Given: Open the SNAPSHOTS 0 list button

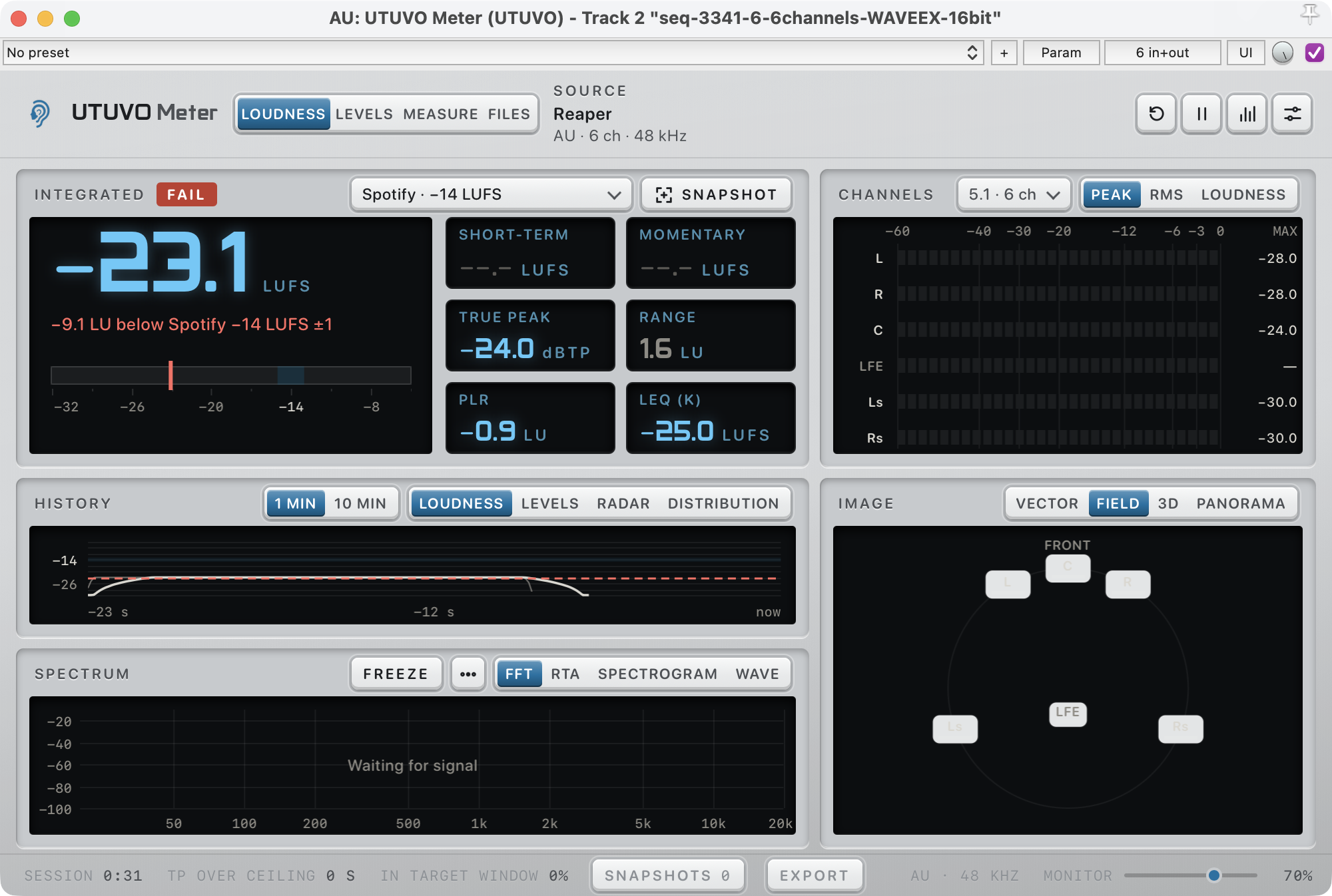Looking at the screenshot, I should 667,875.
